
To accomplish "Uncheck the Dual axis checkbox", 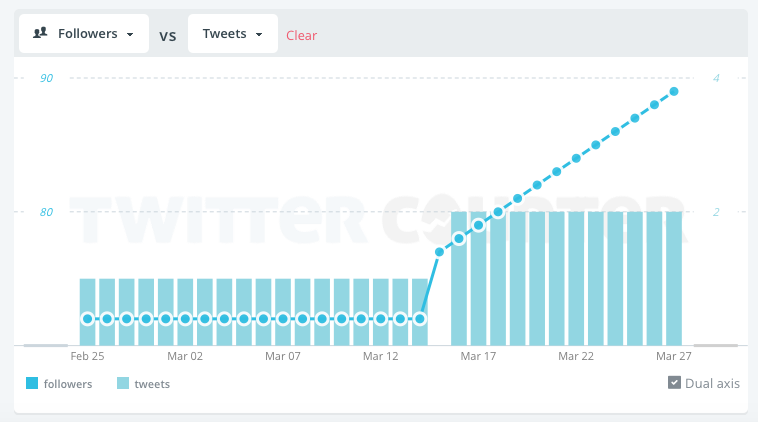I will 674,382.
